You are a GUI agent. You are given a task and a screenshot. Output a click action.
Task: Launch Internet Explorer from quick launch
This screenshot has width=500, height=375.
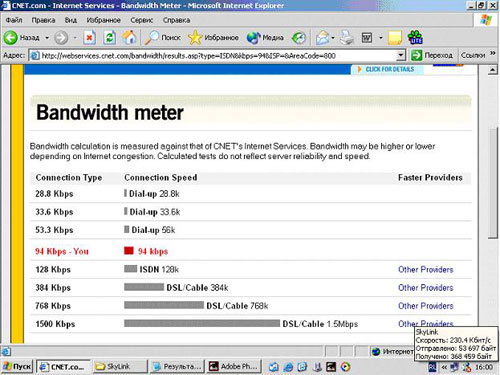[288, 367]
